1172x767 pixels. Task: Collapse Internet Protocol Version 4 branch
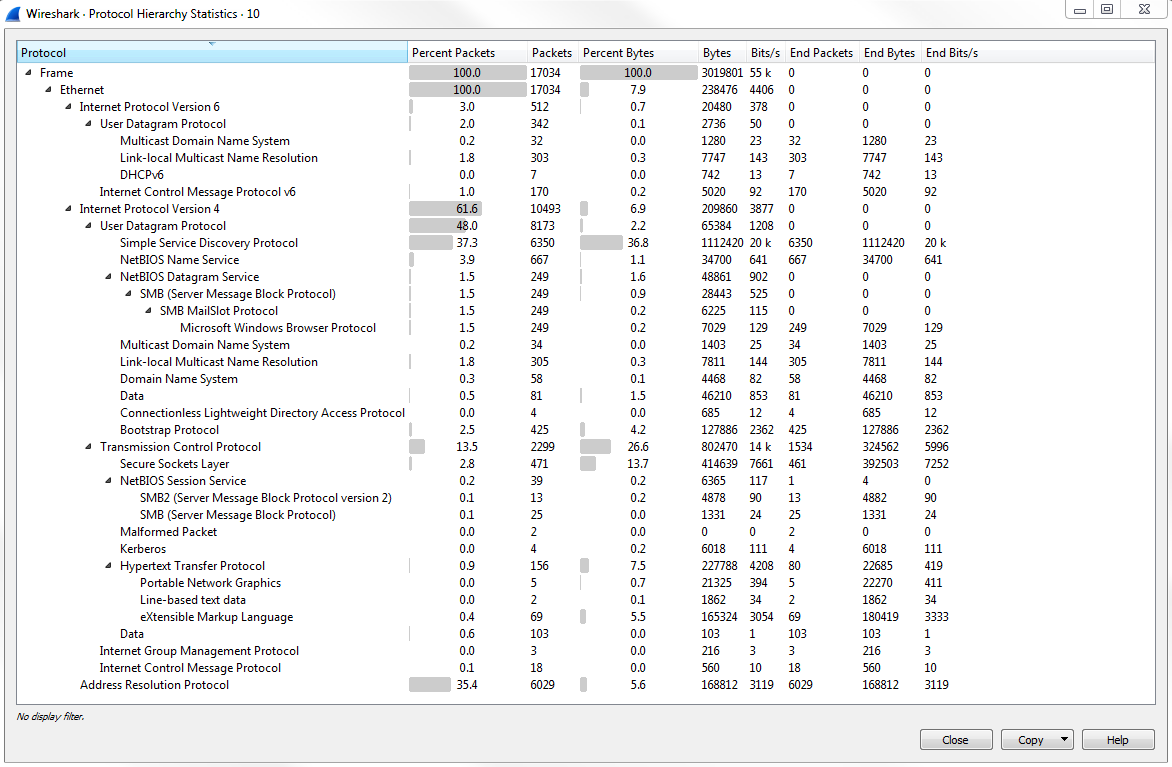(x=69, y=209)
